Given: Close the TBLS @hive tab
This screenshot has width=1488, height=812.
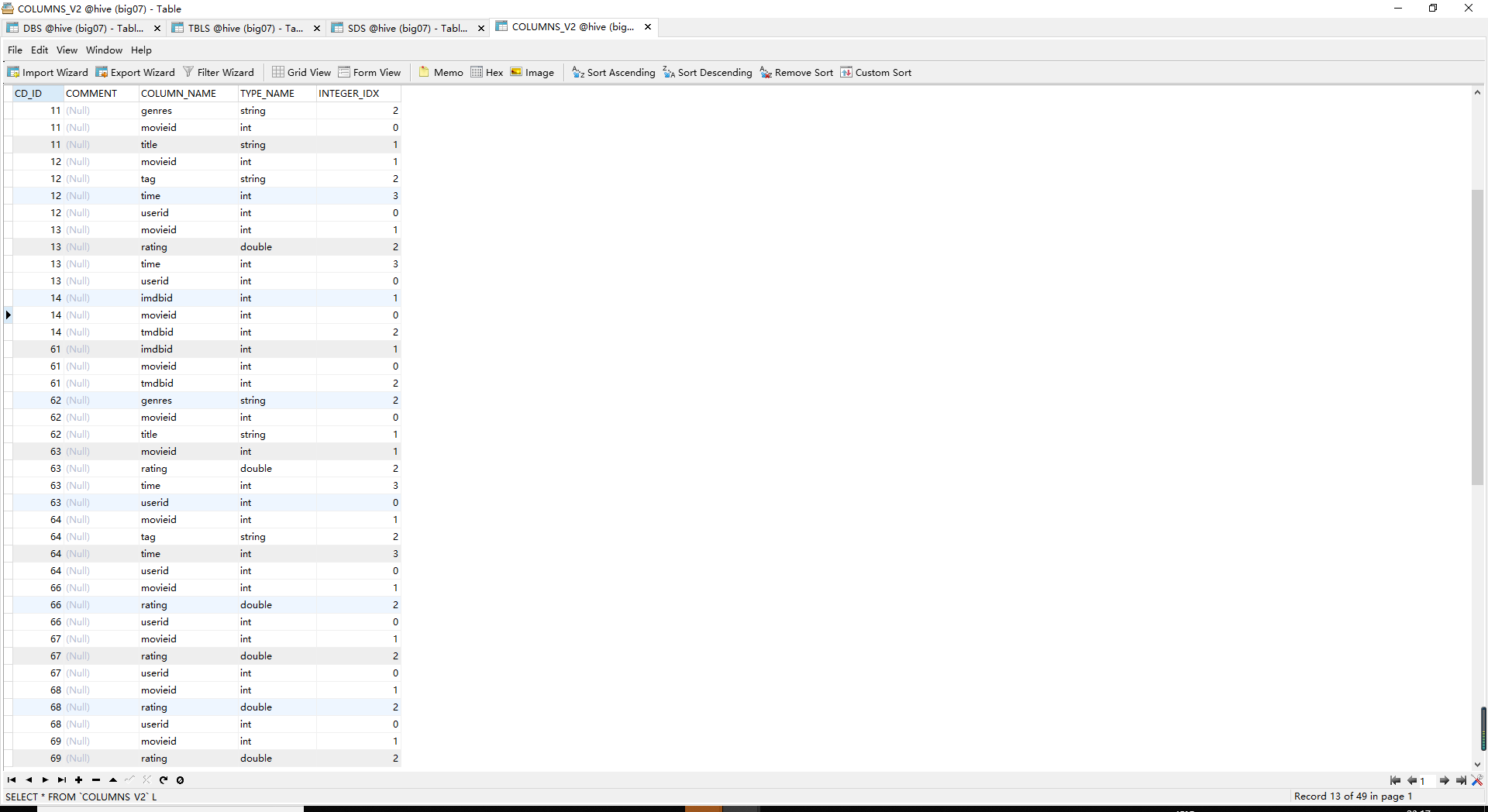Looking at the screenshot, I should [316, 28].
